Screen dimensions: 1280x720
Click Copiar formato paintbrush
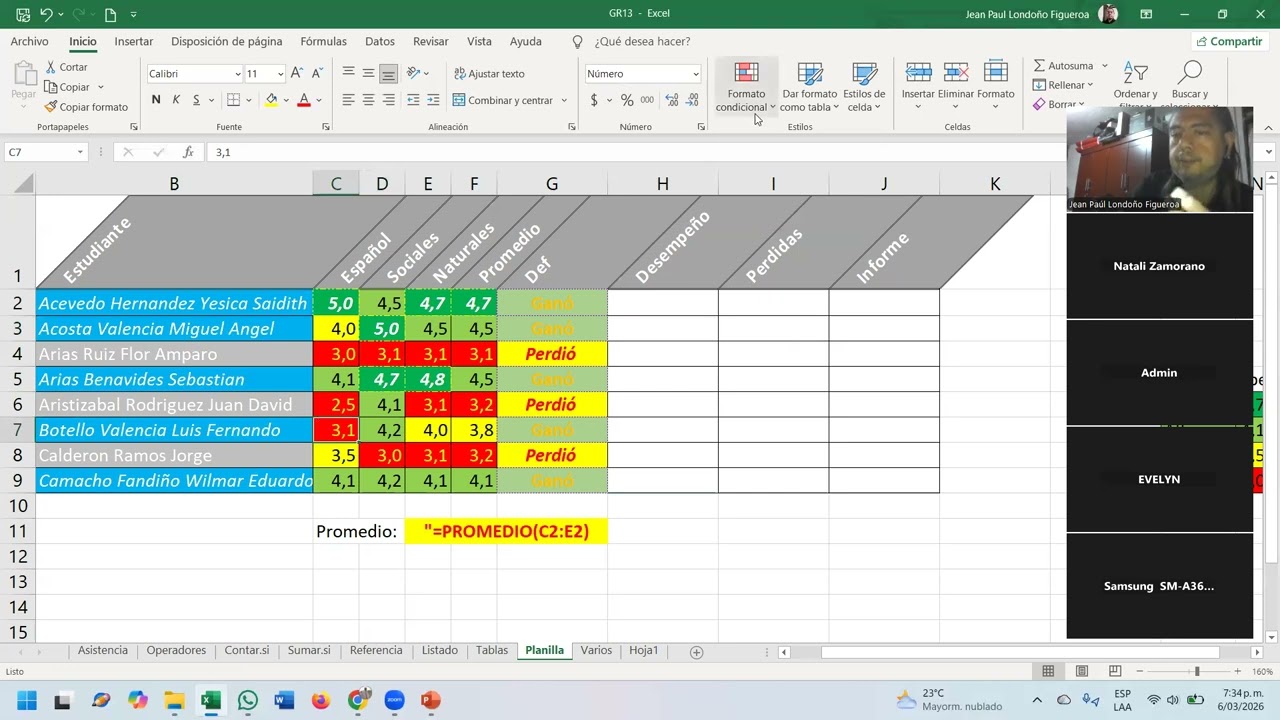point(86,107)
